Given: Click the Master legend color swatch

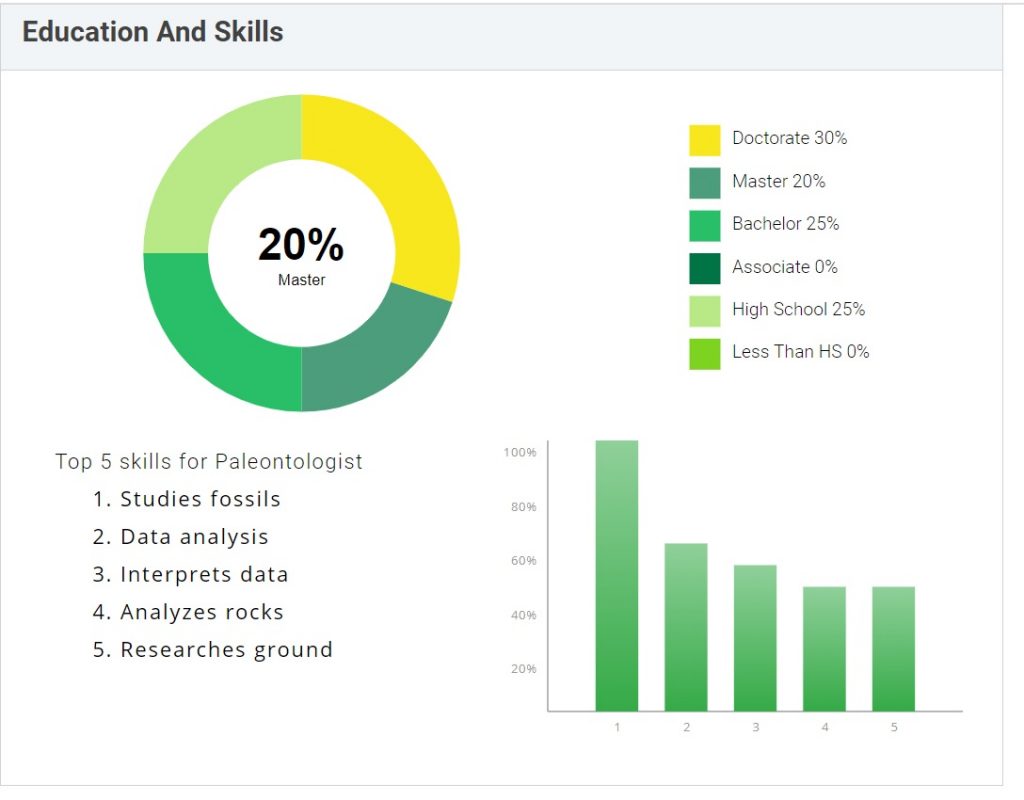Looking at the screenshot, I should 705,183.
